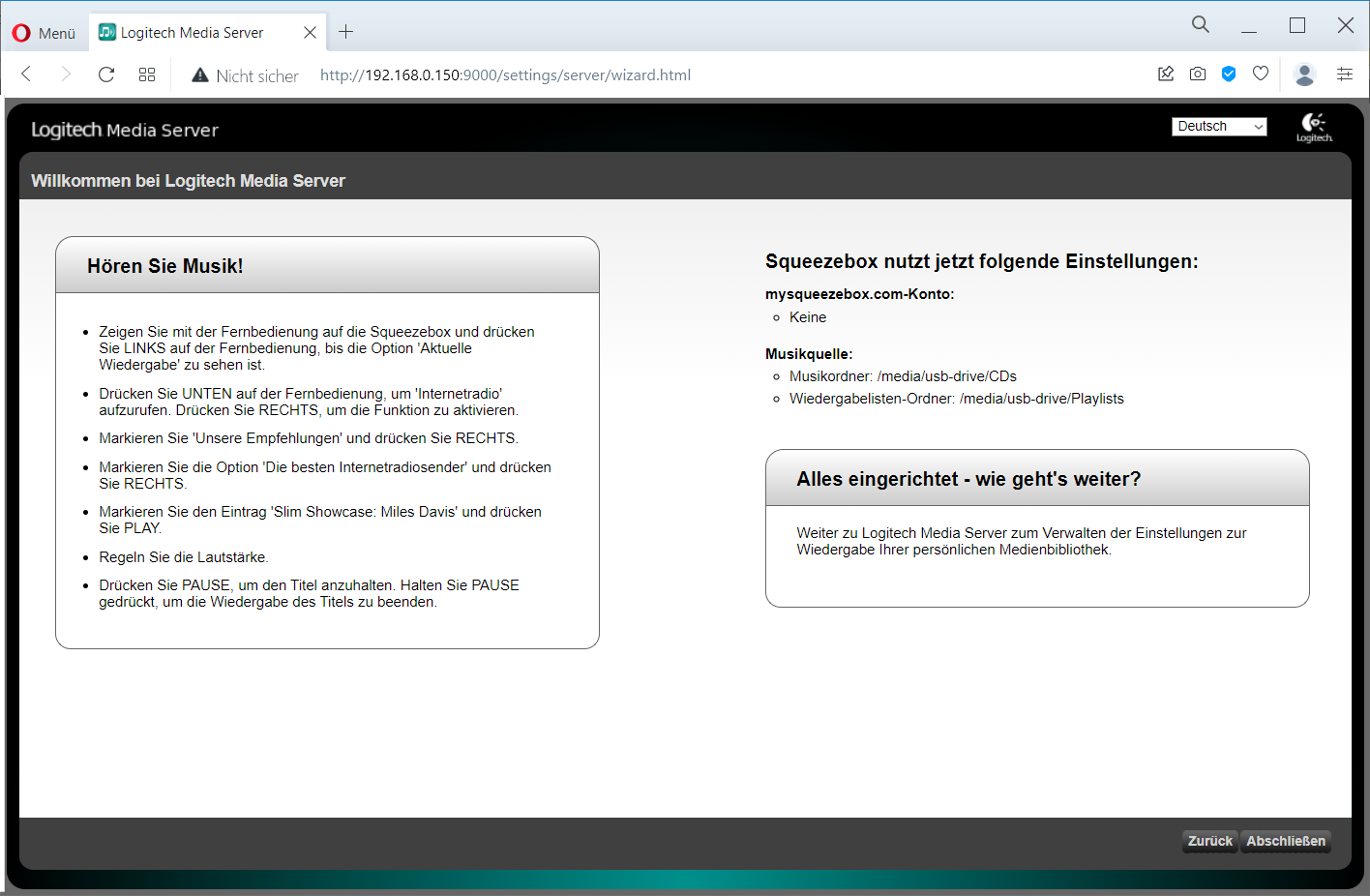Click 'Hören Sie Musik!' heading
The image size is (1370, 896).
165,266
